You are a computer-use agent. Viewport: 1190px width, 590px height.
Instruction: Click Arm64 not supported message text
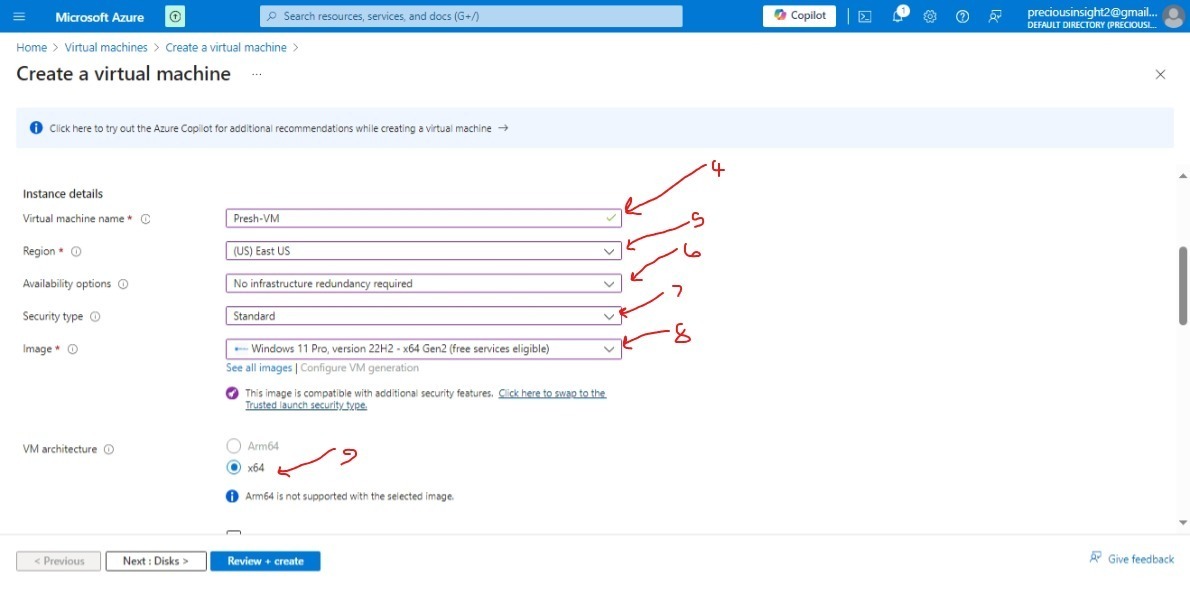click(350, 496)
